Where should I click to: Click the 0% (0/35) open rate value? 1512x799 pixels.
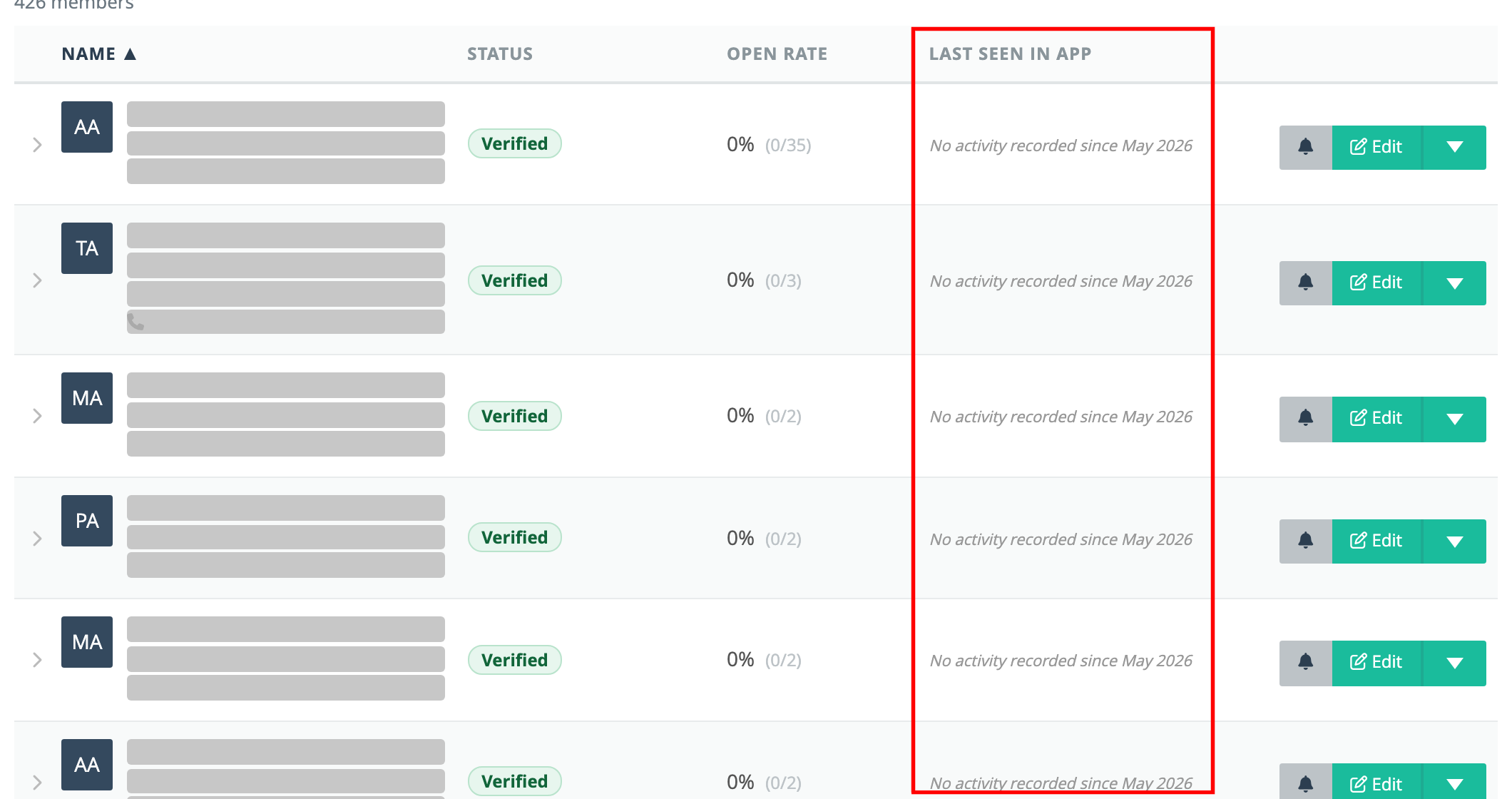pos(769,145)
